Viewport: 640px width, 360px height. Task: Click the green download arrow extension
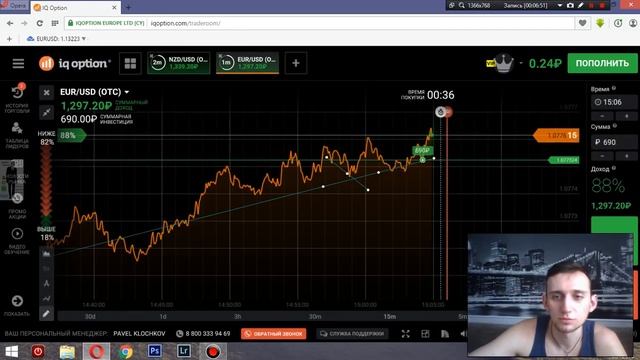pos(600,23)
